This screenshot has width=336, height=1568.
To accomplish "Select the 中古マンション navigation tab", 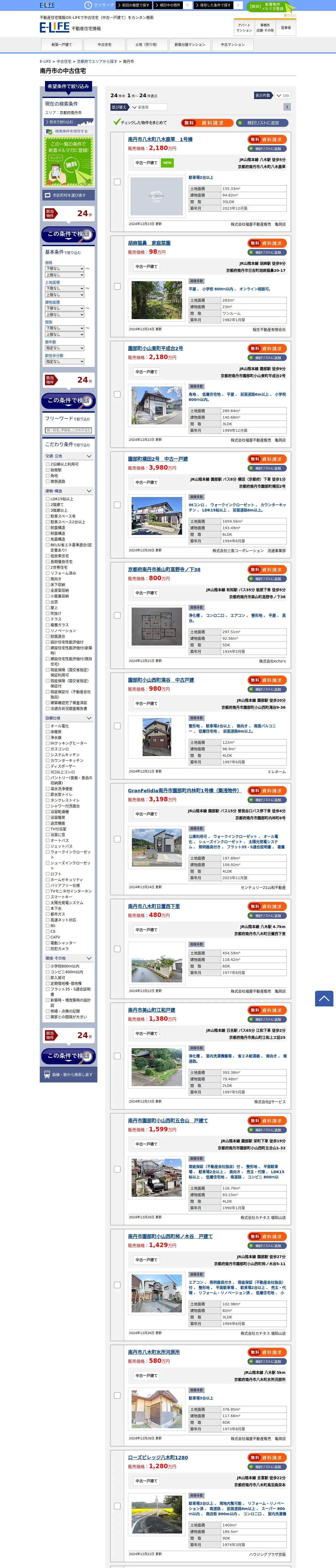I will pyautogui.click(x=232, y=44).
